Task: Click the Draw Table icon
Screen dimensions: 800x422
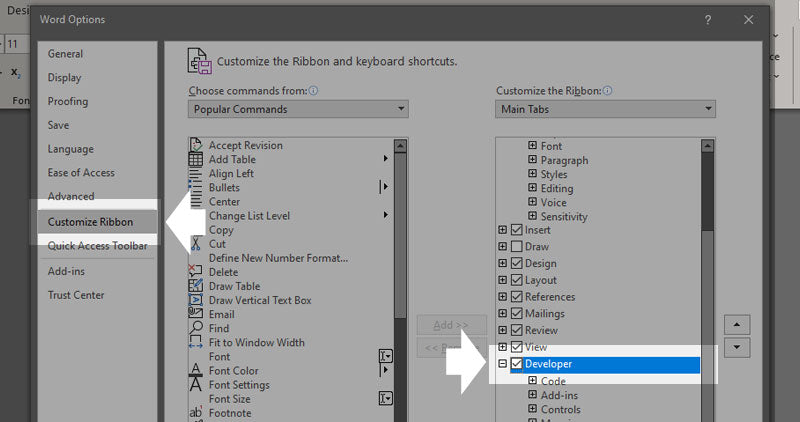Action: click(x=196, y=286)
